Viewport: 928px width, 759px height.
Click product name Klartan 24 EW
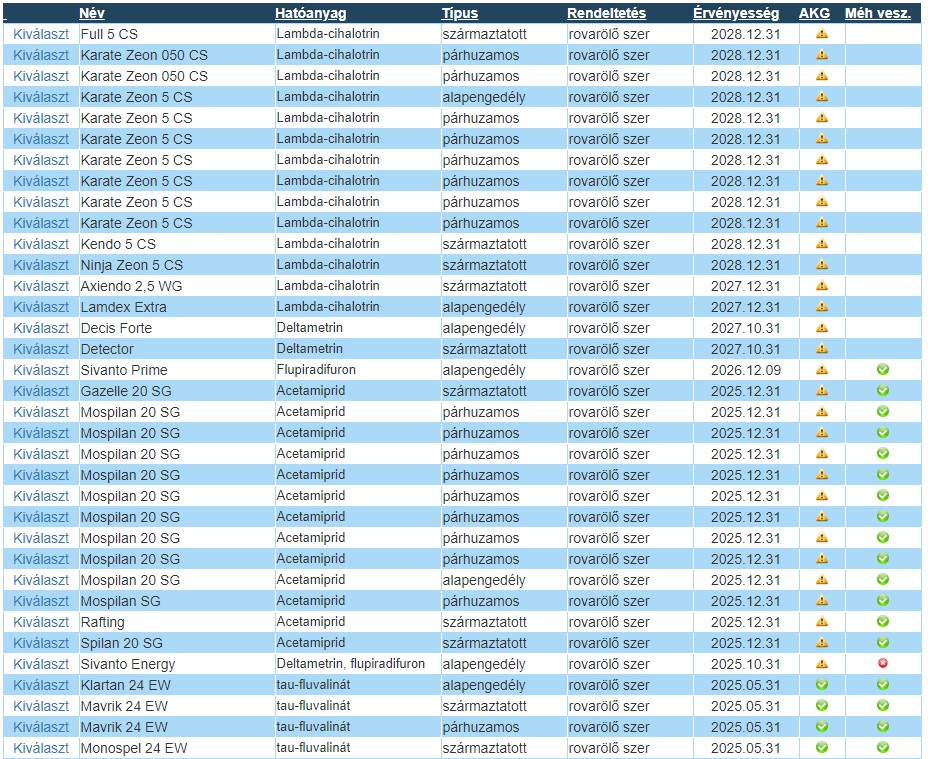click(x=126, y=686)
